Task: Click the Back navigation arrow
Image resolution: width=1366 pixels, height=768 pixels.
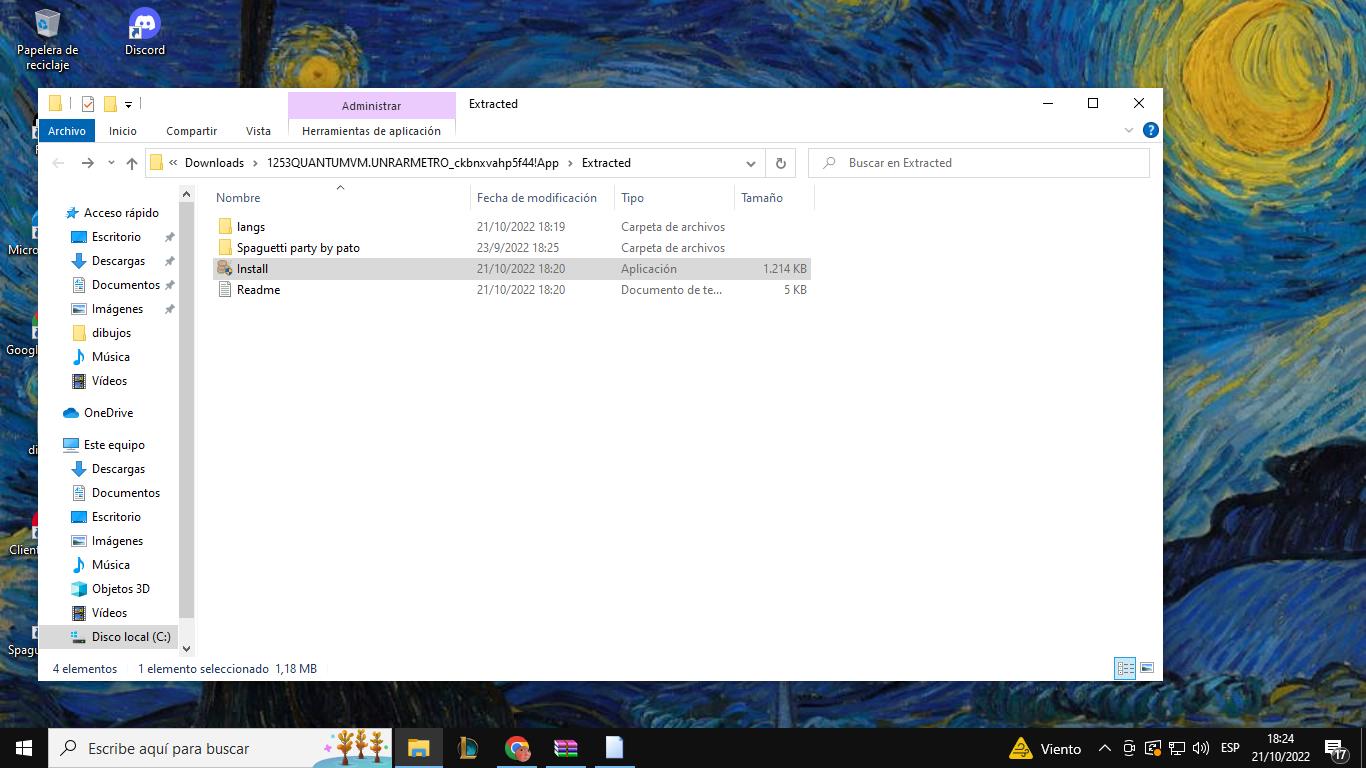Action: point(58,163)
